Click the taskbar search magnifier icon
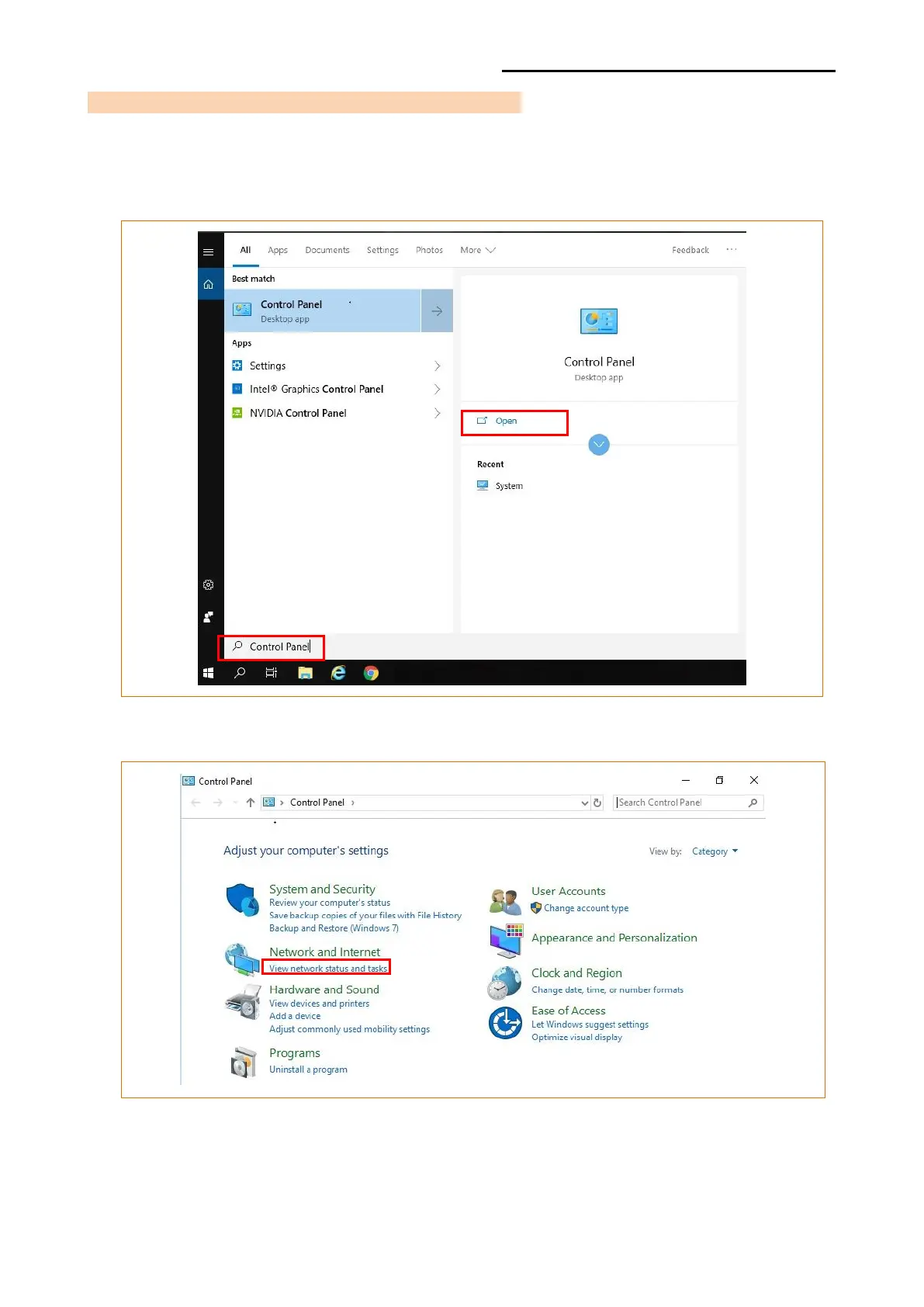 coord(240,673)
